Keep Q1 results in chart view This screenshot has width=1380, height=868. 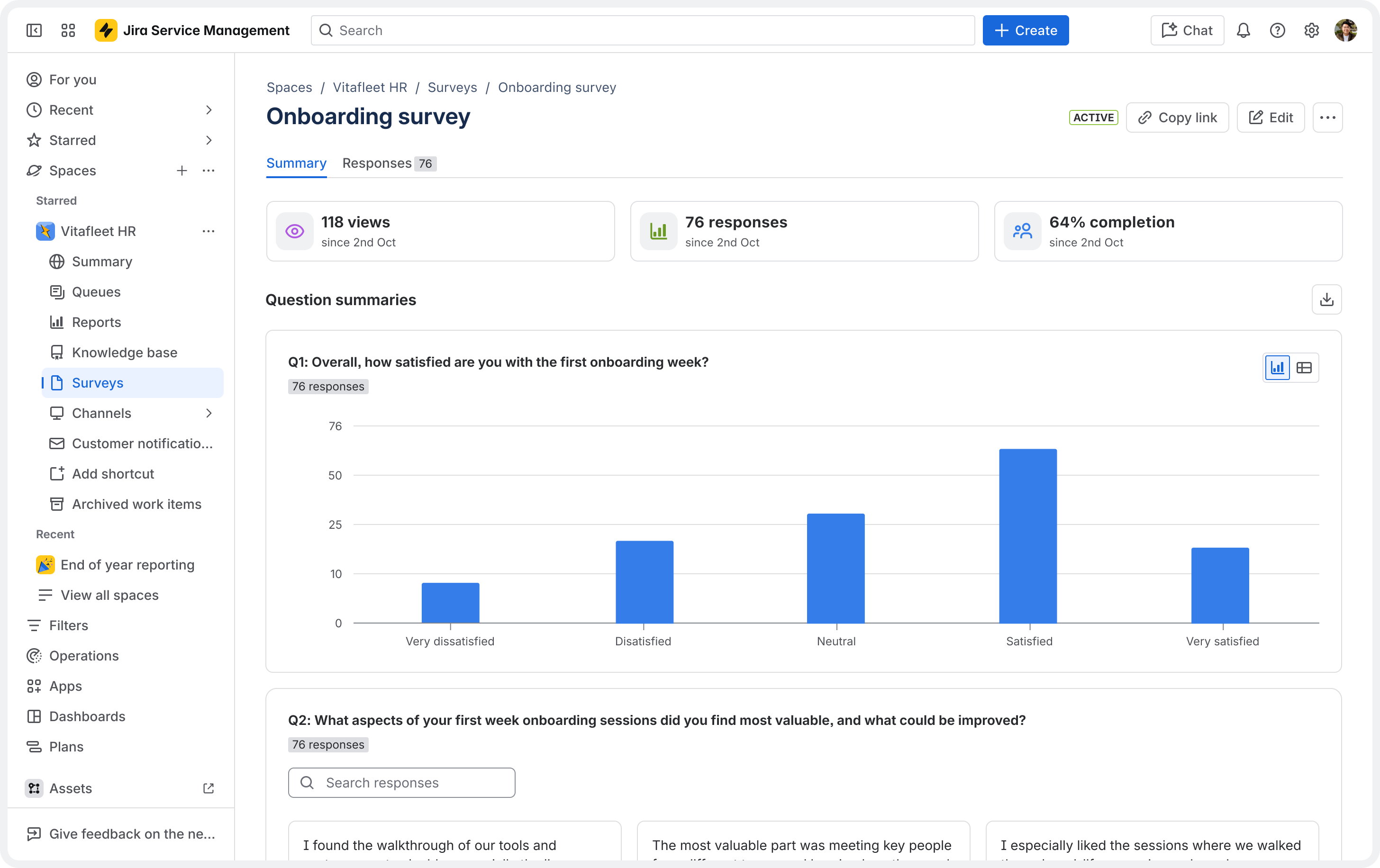1277,367
